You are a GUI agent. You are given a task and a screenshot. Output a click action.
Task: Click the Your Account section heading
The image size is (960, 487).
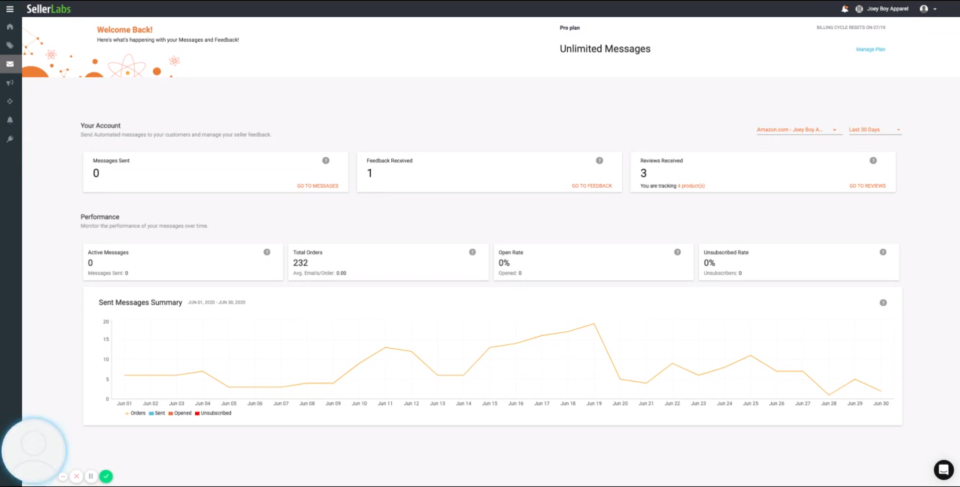point(100,126)
